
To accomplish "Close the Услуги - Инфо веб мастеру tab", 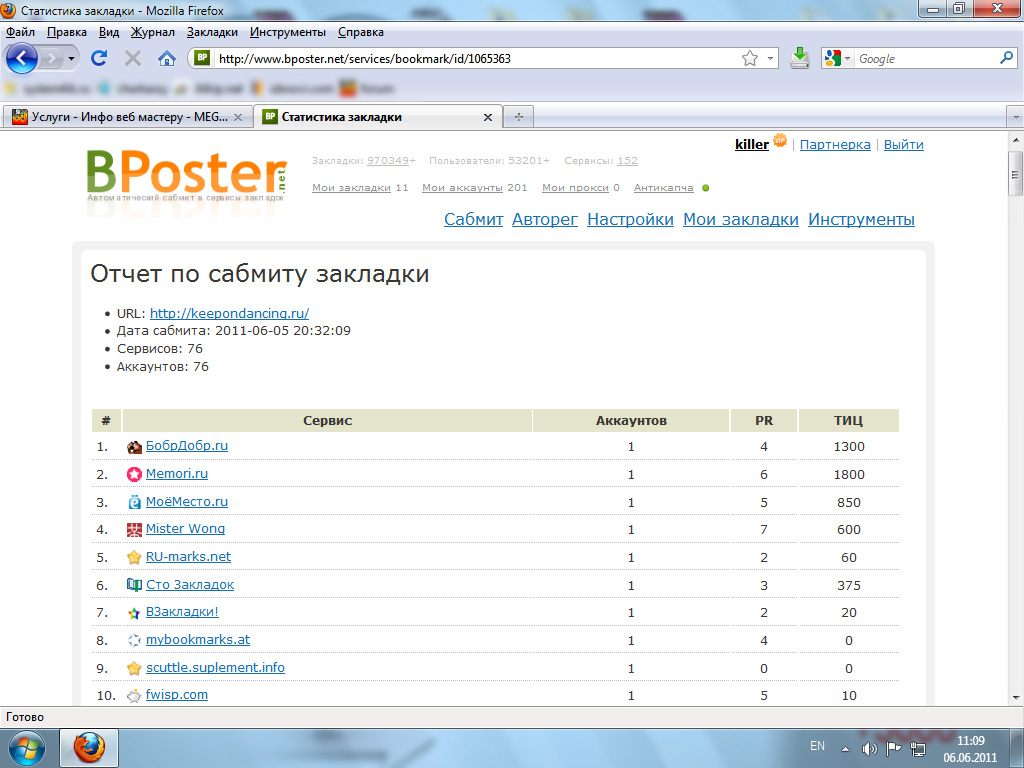I will (238, 118).
